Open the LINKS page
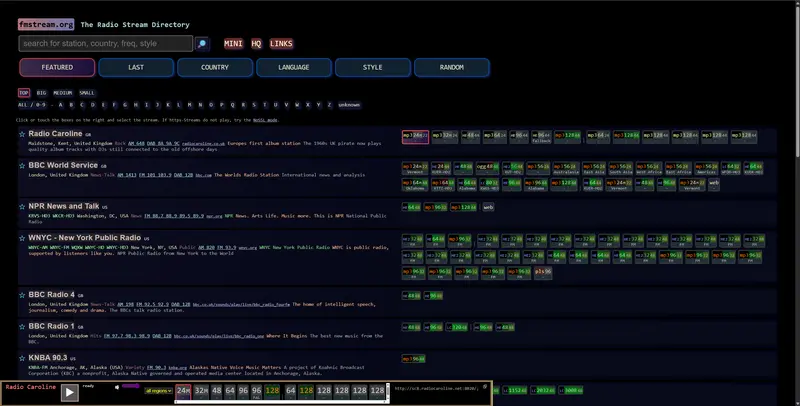This screenshot has width=800, height=406. click(x=281, y=44)
